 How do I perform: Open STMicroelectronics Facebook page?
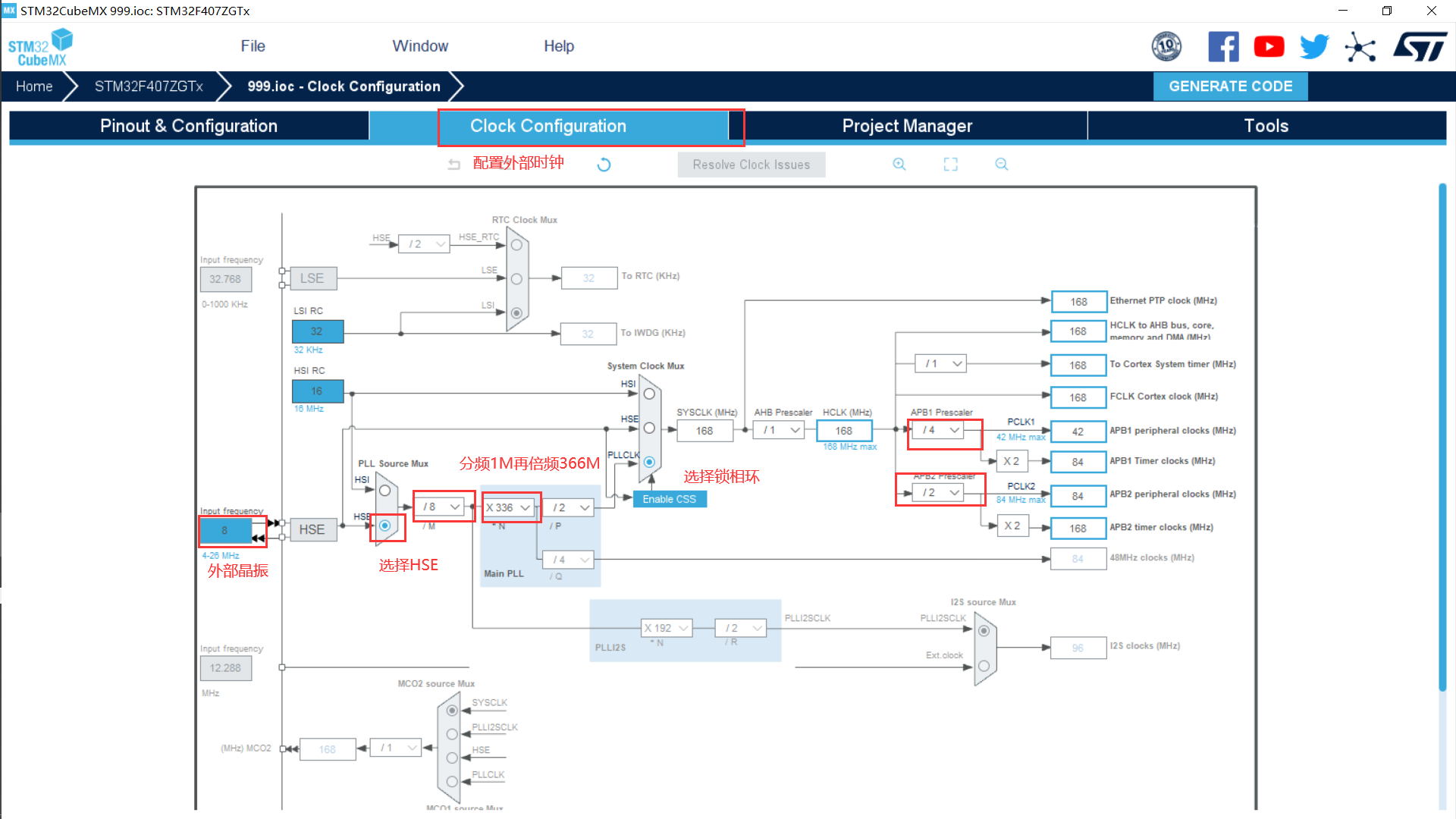pyautogui.click(x=1223, y=46)
